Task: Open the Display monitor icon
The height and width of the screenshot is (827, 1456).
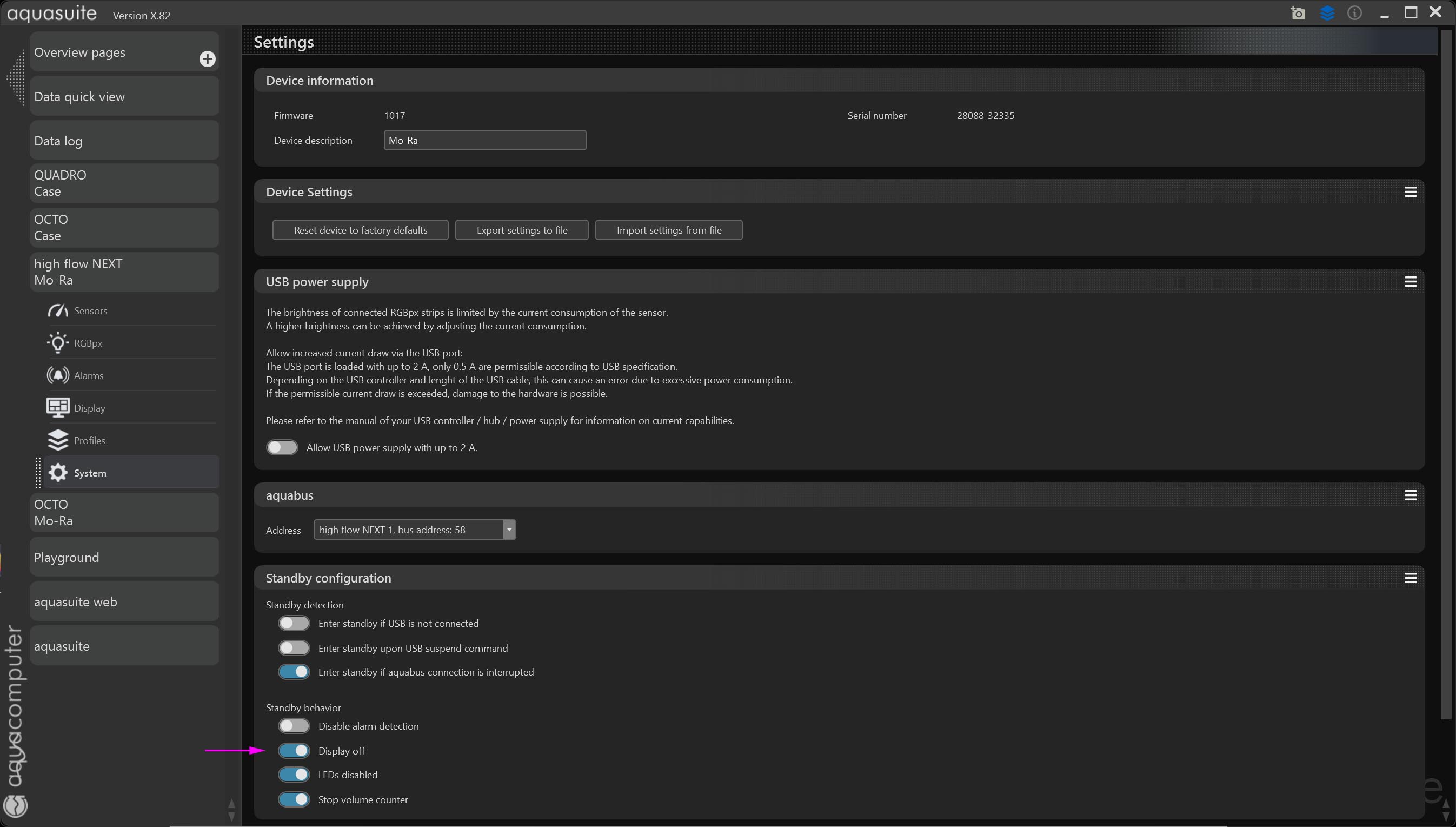Action: (x=58, y=408)
